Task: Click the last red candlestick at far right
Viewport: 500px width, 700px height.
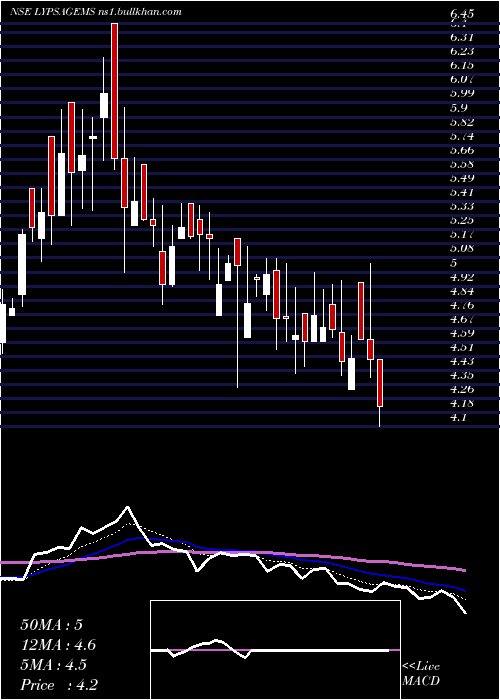Action: click(380, 383)
